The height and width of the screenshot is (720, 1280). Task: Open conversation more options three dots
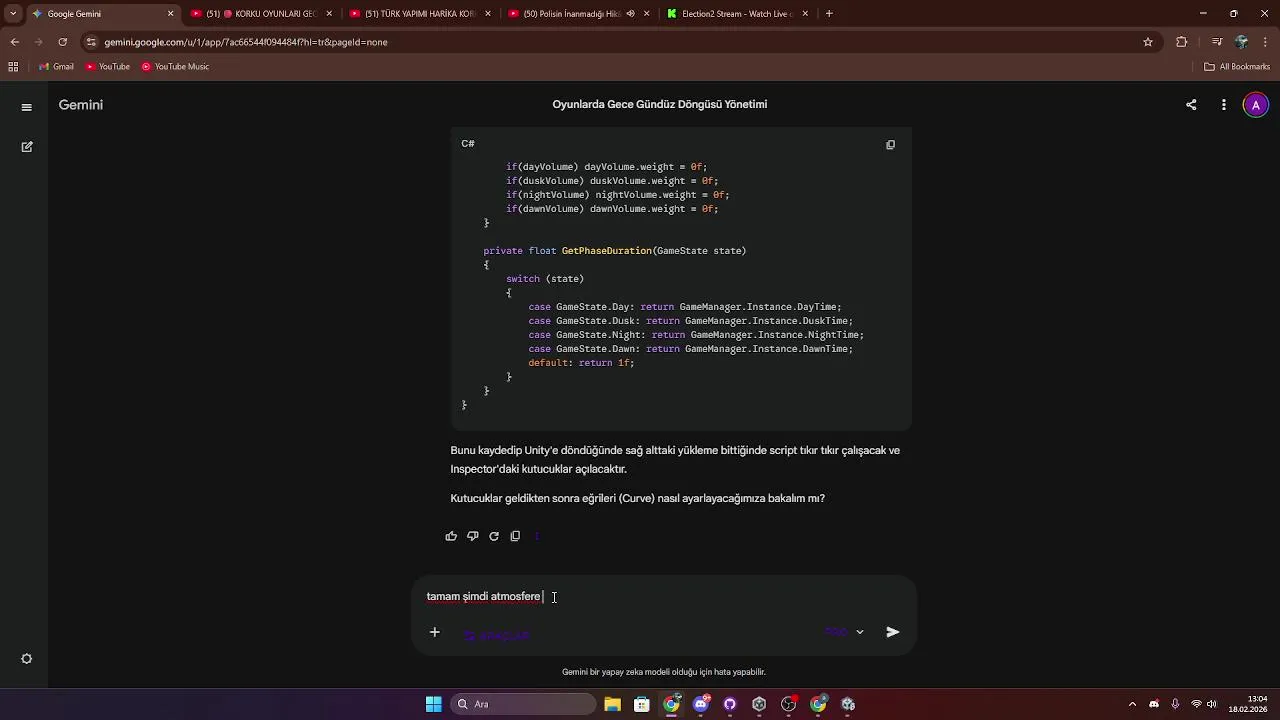point(1223,105)
